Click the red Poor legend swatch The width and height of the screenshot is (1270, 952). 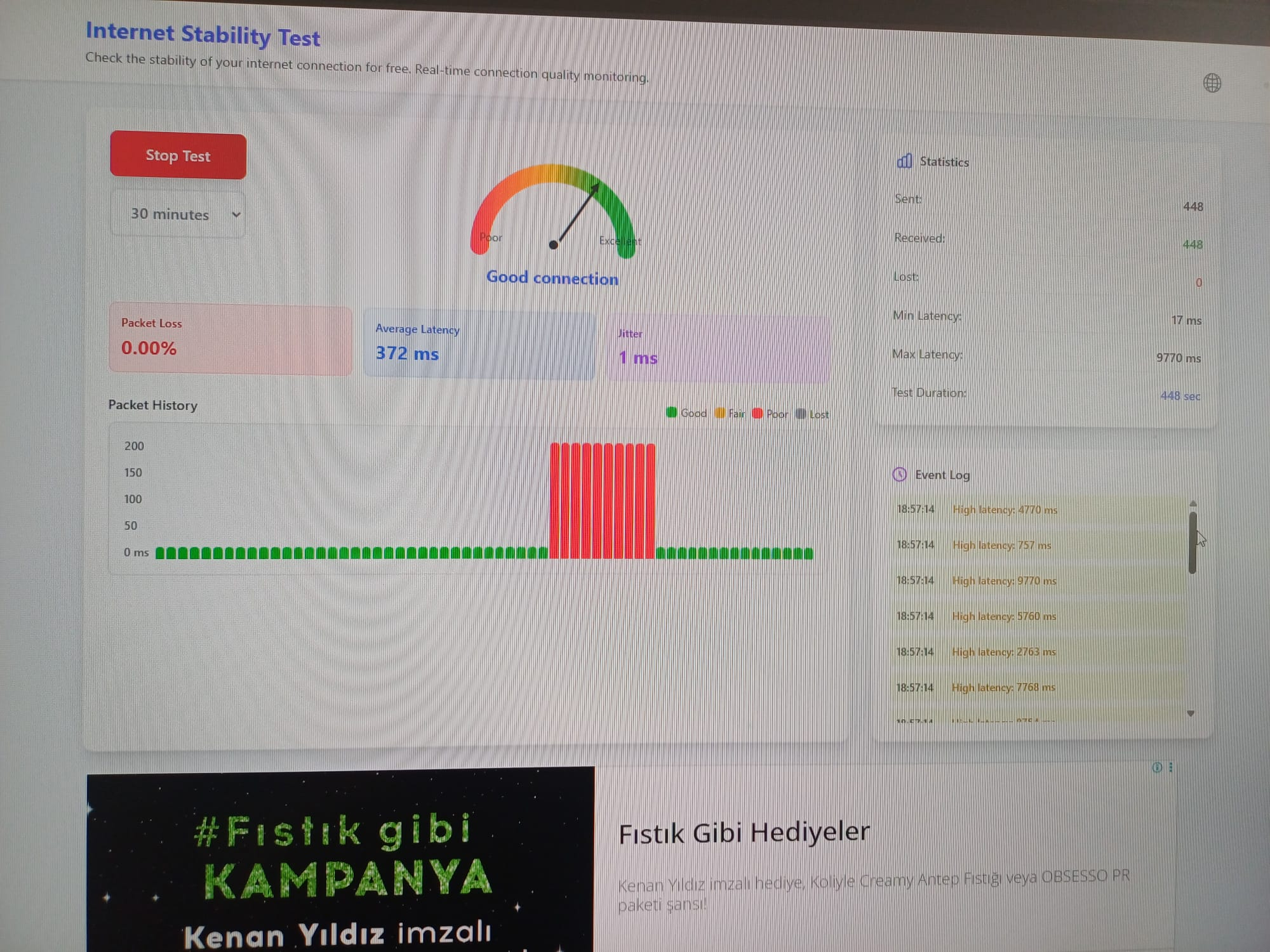click(x=757, y=414)
